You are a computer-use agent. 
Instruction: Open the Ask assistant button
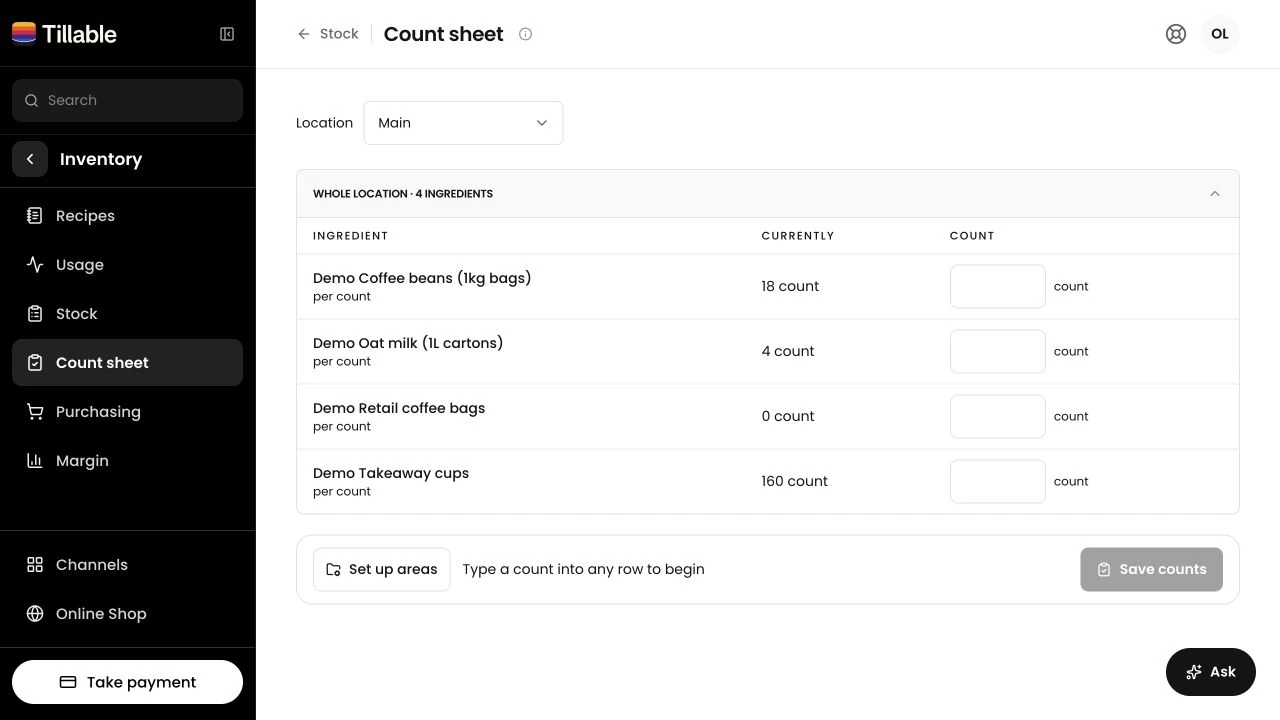[1210, 672]
